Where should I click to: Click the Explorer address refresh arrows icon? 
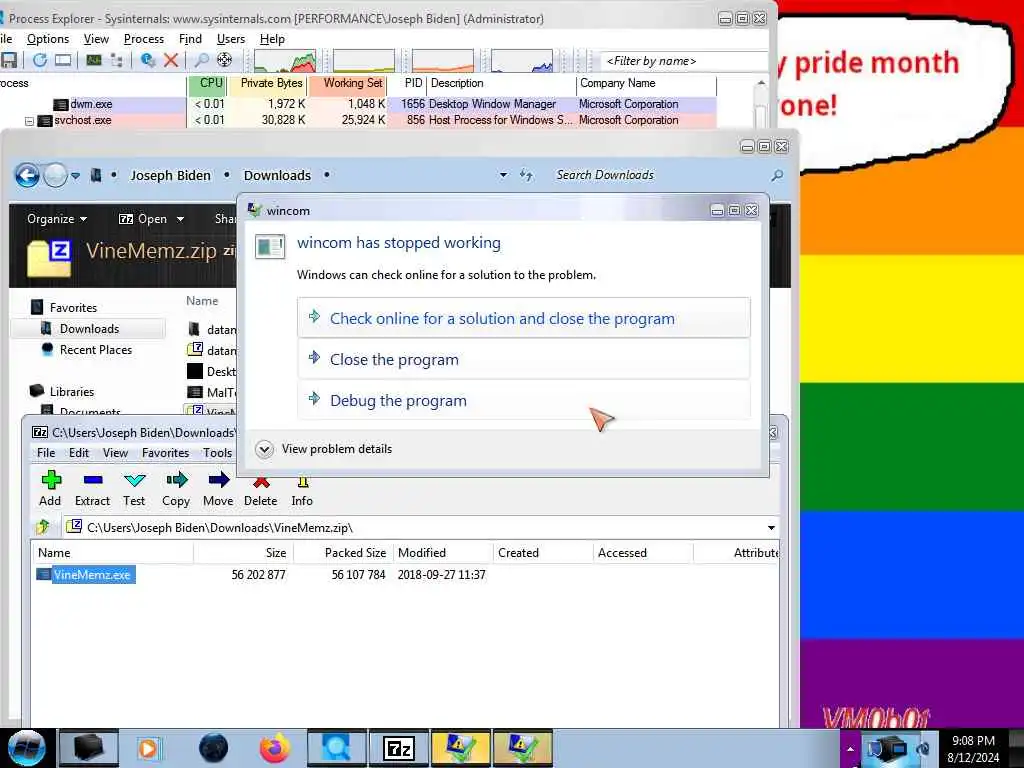[526, 175]
